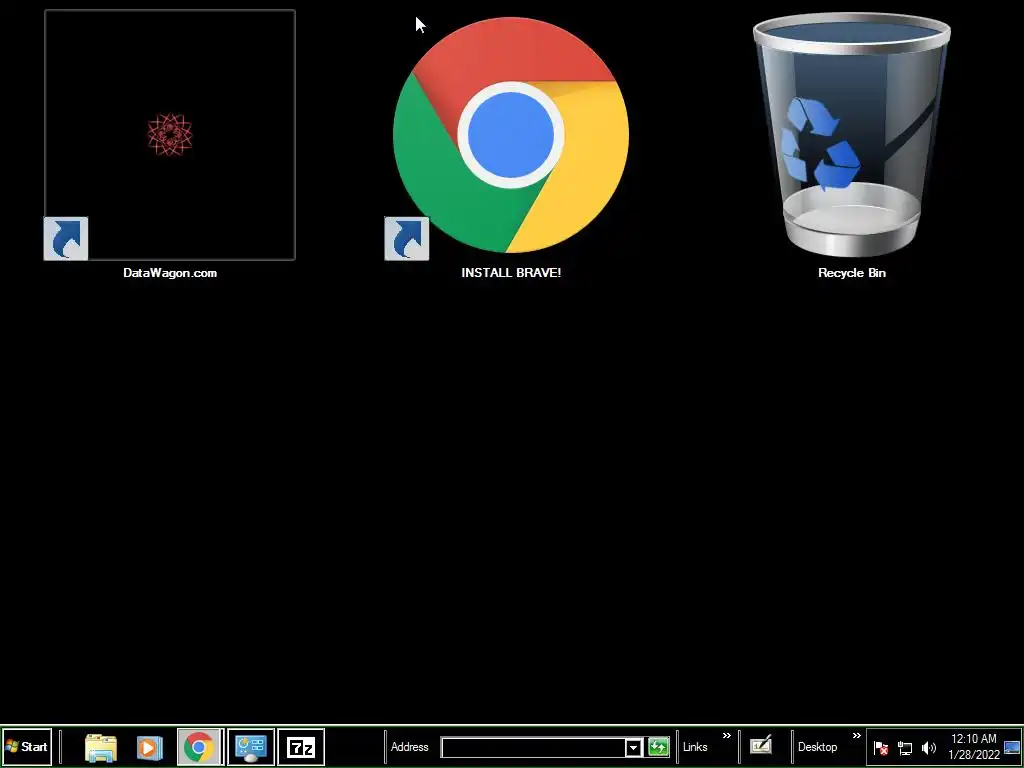This screenshot has height=768, width=1024.
Task: Expand the Desktop toolbar chevron
Action: [857, 736]
